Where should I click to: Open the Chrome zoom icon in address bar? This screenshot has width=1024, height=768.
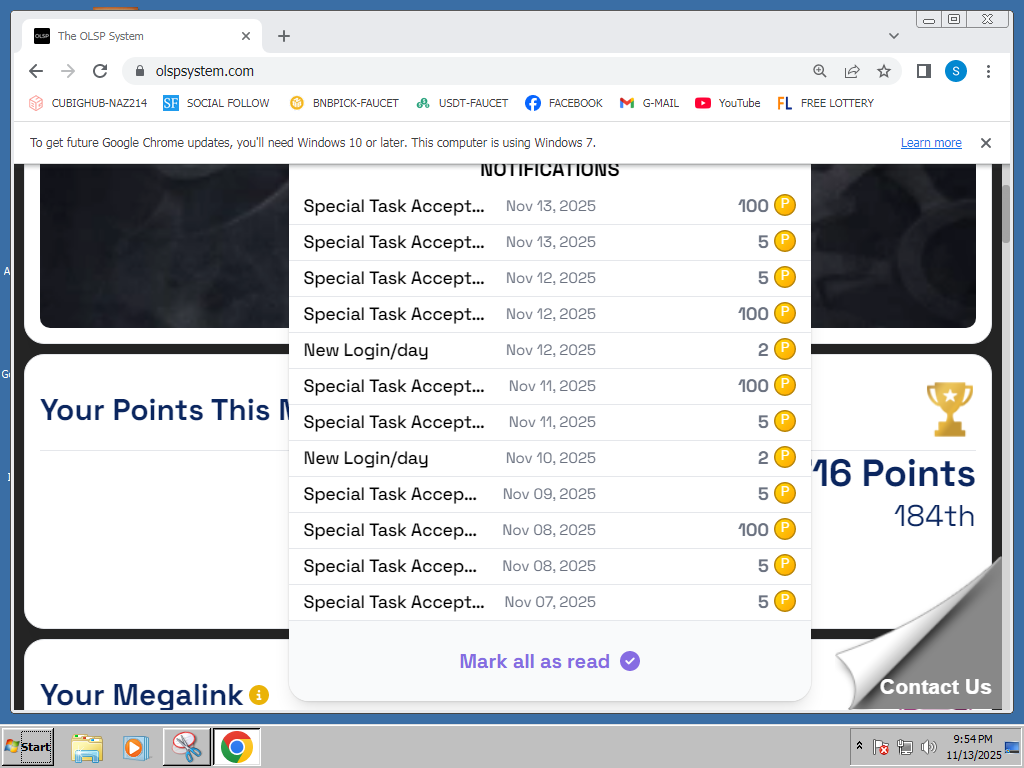tap(820, 71)
